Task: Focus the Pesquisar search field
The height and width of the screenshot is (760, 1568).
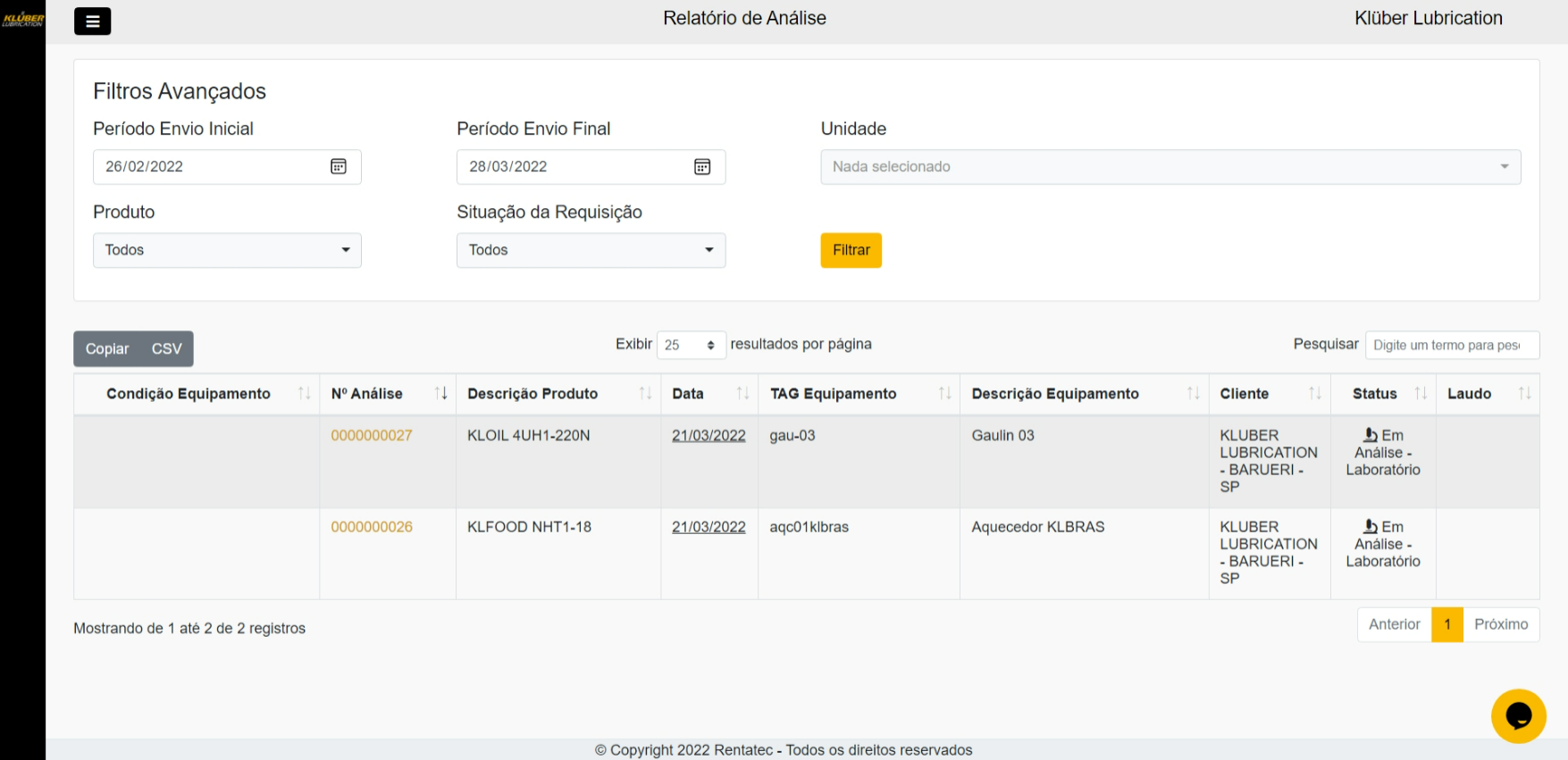Action: (1451, 345)
